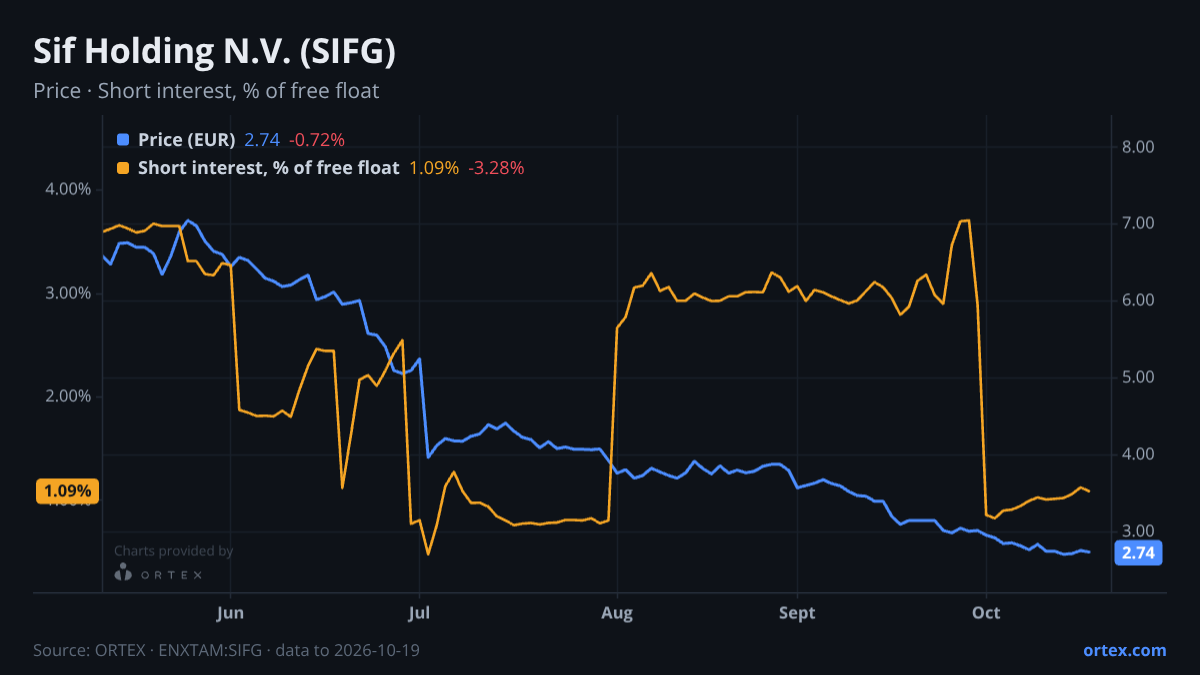Toggle the Price (EUR) legend series label
The width and height of the screenshot is (1200, 675).
(187, 140)
